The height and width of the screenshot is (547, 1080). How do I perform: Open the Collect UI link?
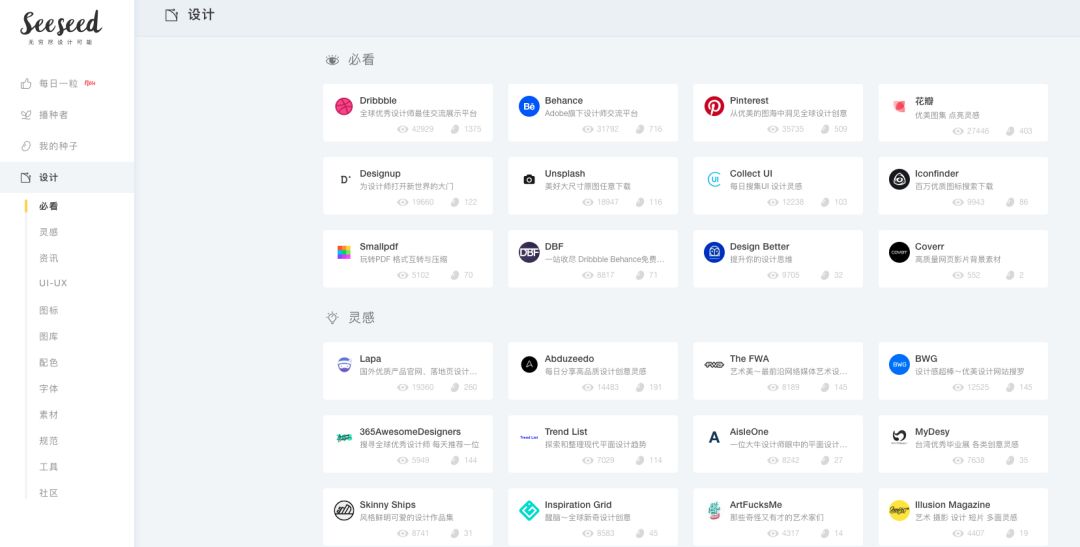click(x=751, y=174)
